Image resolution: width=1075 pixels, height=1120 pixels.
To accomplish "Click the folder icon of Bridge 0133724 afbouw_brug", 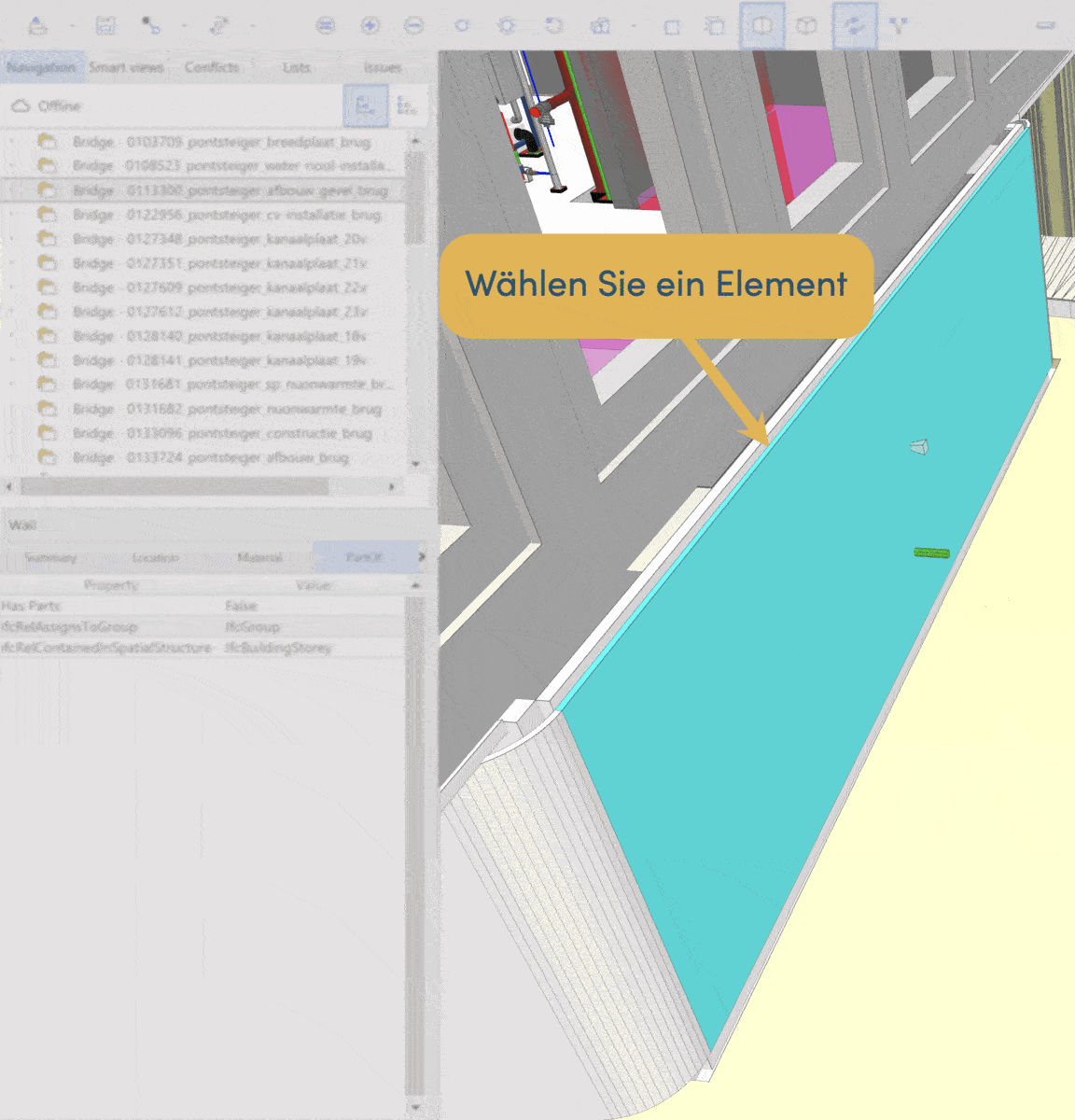I will [x=47, y=457].
